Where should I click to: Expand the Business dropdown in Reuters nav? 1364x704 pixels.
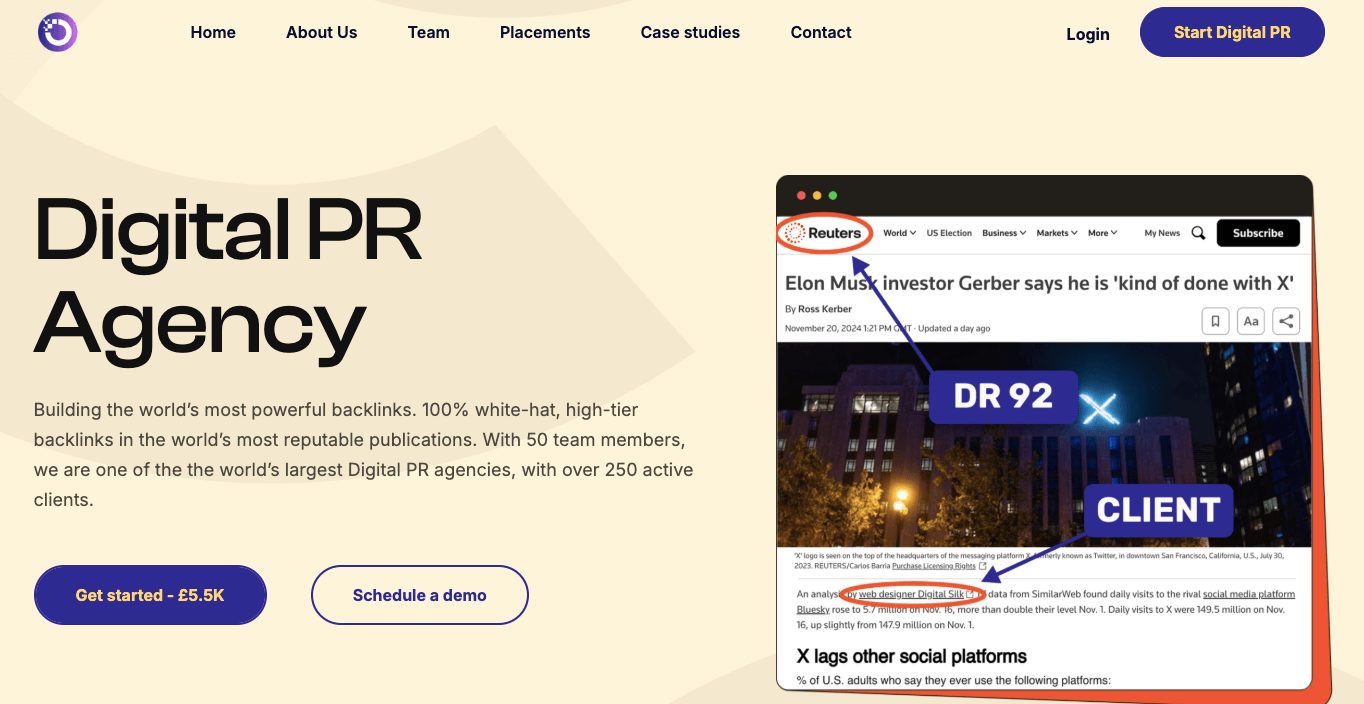(x=1004, y=233)
